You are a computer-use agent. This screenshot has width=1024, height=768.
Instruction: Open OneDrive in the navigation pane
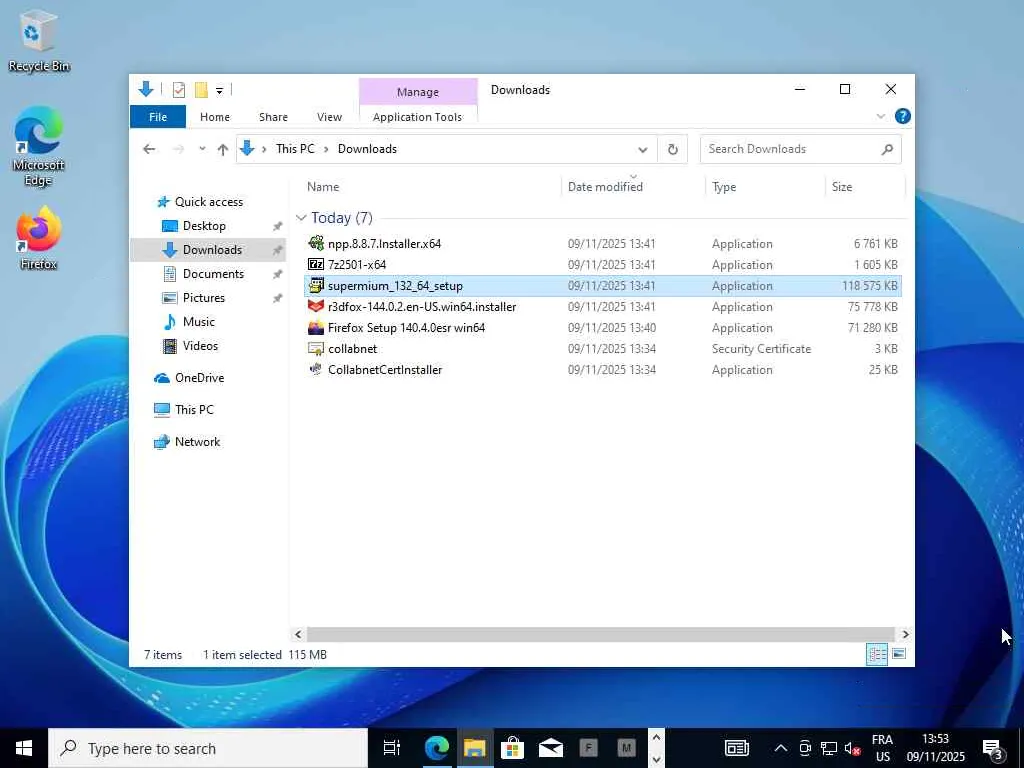click(199, 377)
